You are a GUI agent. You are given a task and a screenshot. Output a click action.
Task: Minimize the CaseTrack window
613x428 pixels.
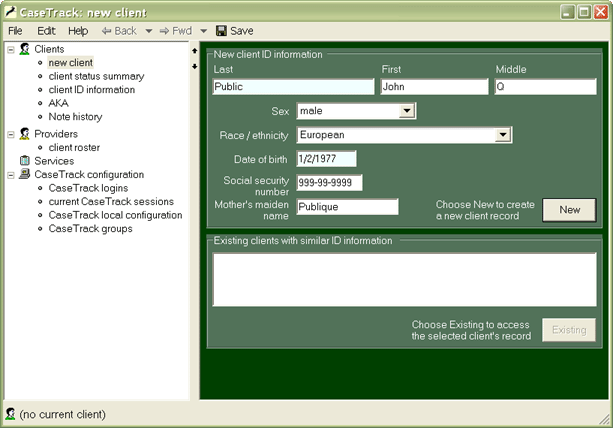coord(567,12)
